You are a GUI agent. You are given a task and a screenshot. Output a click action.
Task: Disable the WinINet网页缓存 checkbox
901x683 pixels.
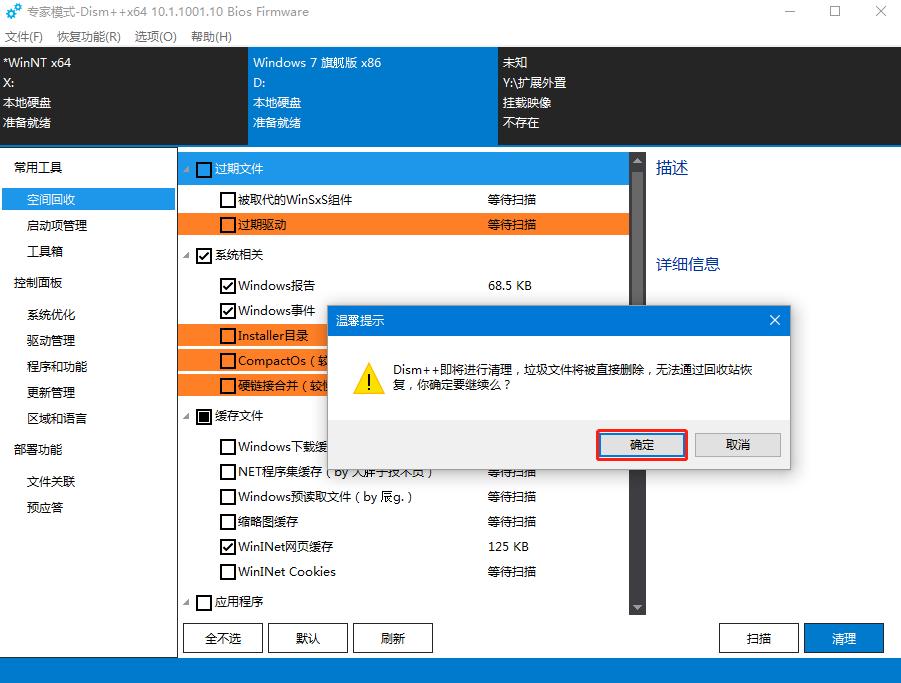(226, 546)
